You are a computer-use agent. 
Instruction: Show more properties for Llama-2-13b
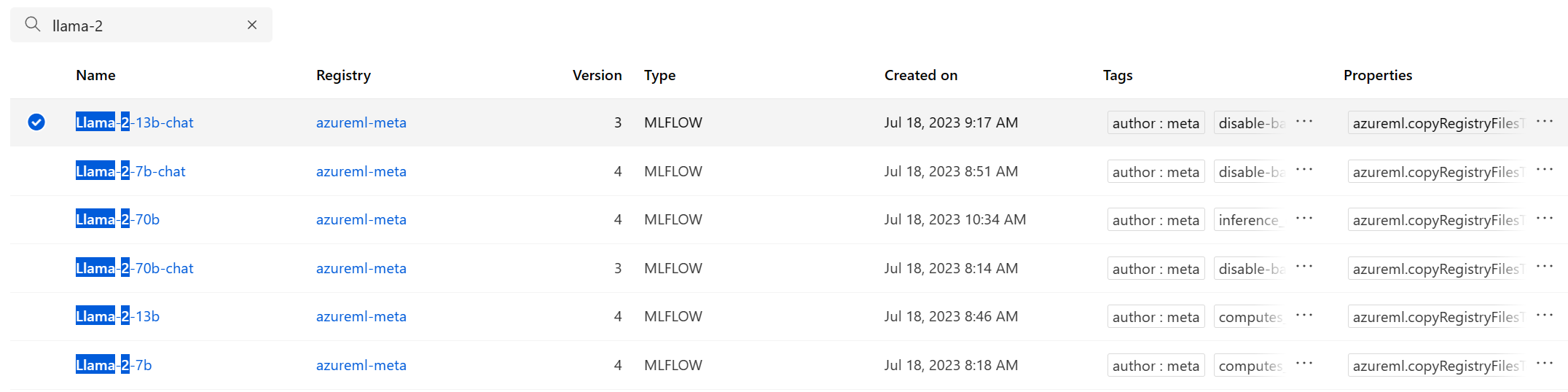tap(1545, 315)
